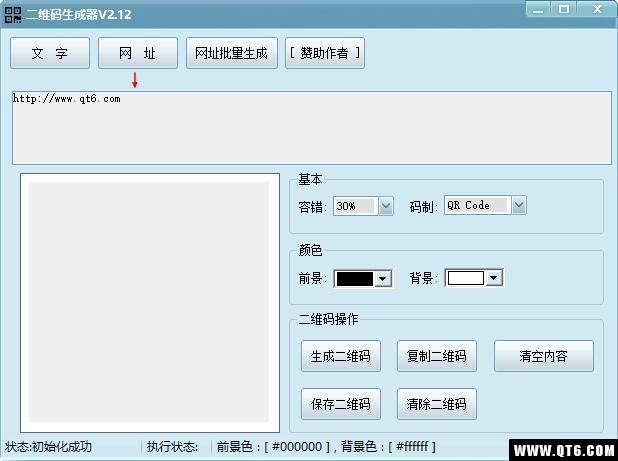Click the 前景色 #000000 status text
The height and width of the screenshot is (461, 618).
tap(274, 447)
